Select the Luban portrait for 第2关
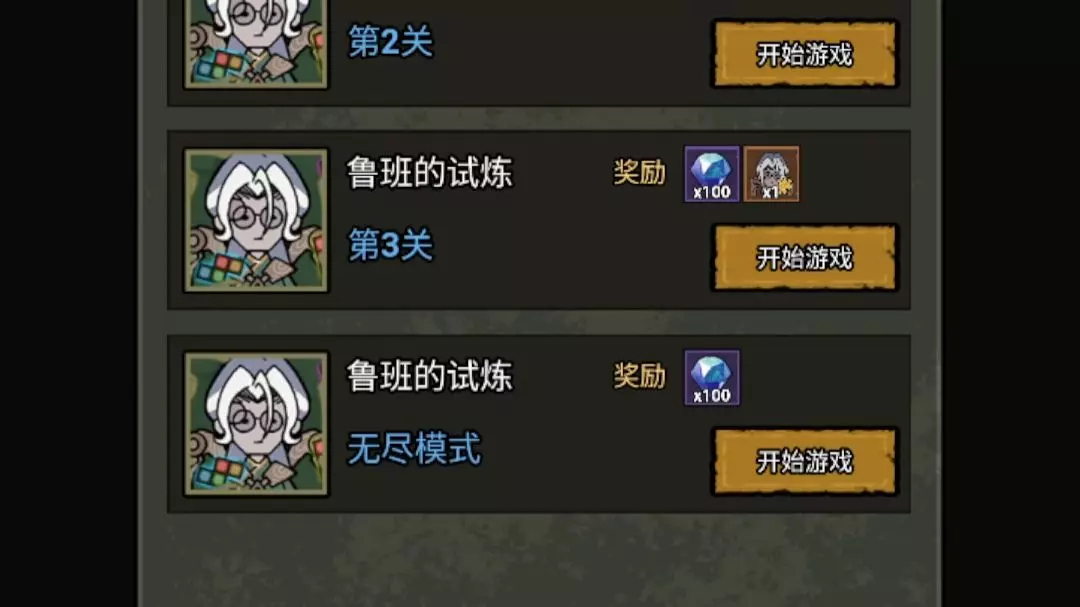The width and height of the screenshot is (1080, 607). pyautogui.click(x=256, y=43)
